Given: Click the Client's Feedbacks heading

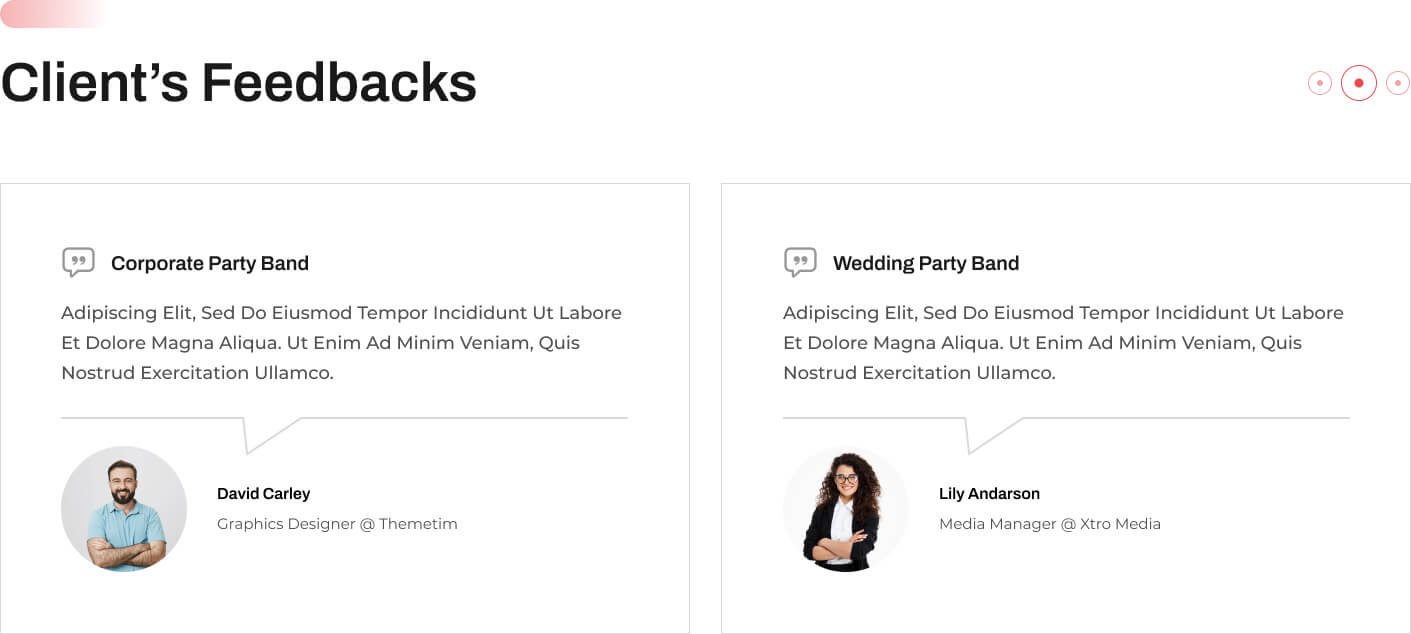Looking at the screenshot, I should pos(239,83).
